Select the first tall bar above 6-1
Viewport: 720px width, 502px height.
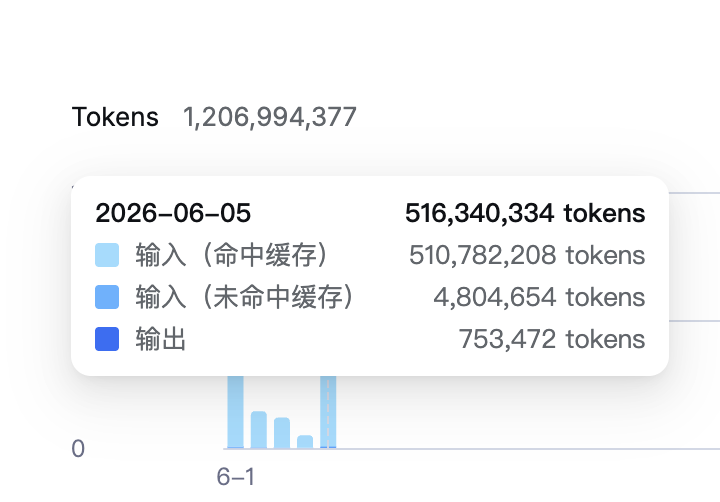click(x=236, y=412)
